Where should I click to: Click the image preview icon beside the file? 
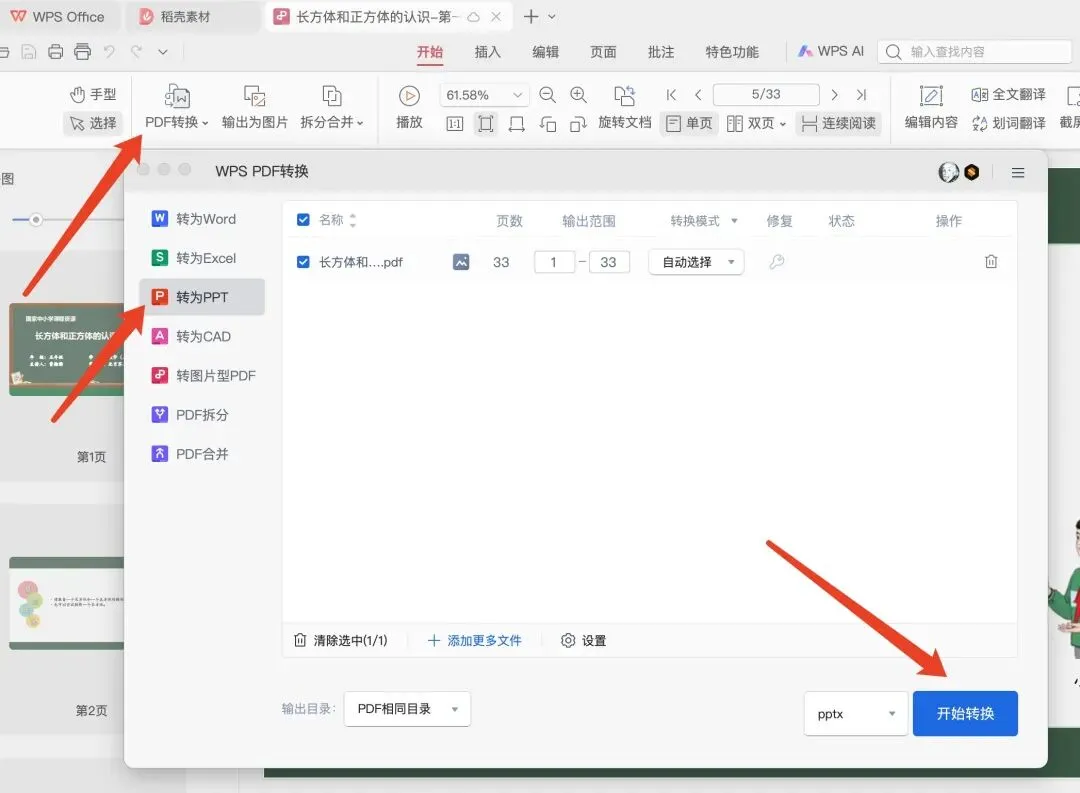click(461, 262)
